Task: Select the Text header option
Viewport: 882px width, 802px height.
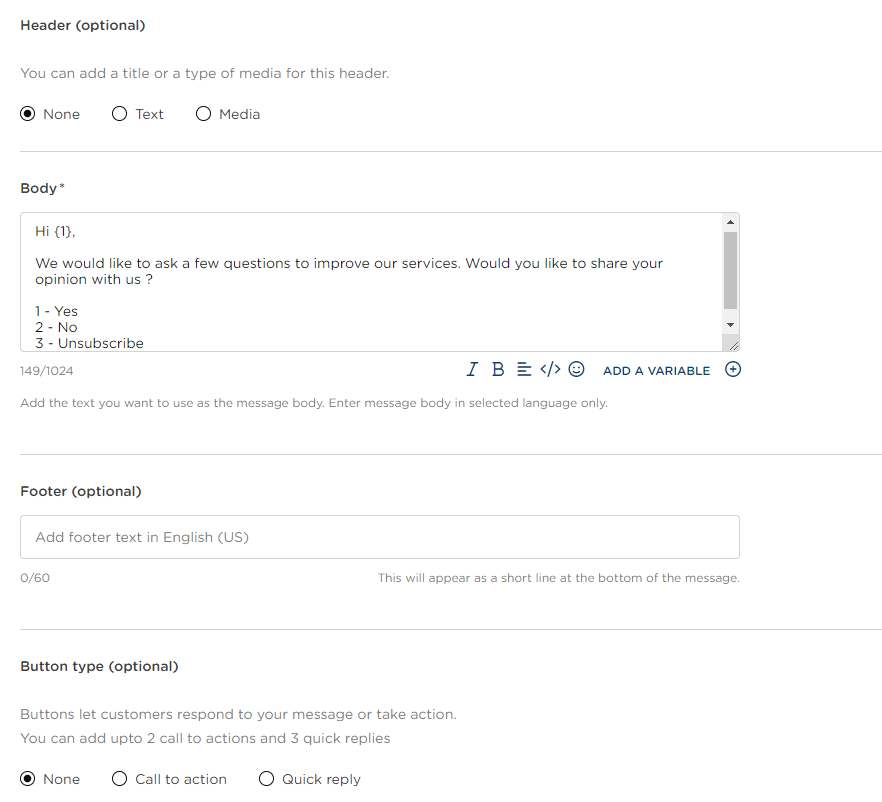Action: (x=120, y=114)
